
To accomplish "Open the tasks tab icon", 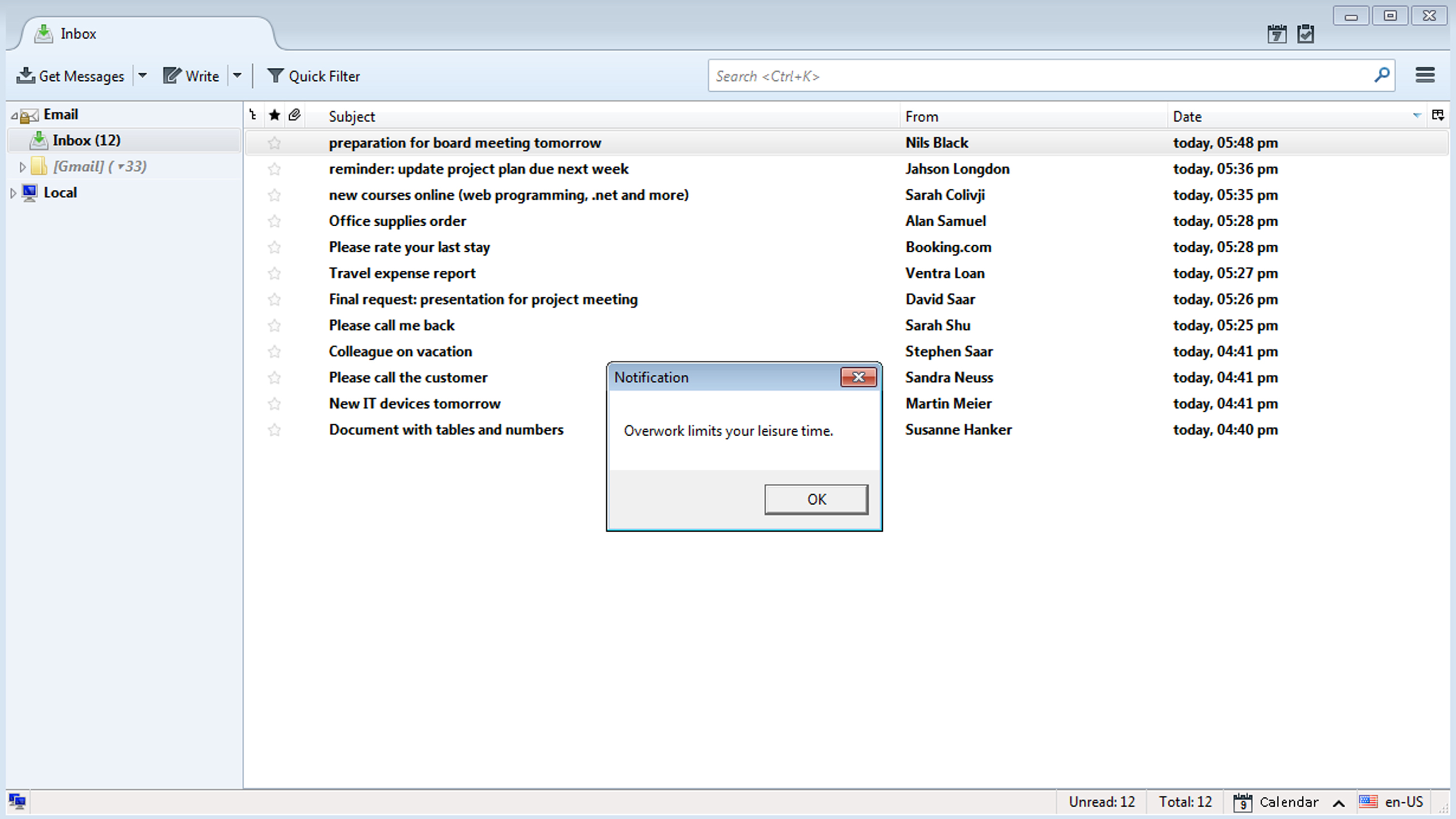I will click(x=1306, y=34).
